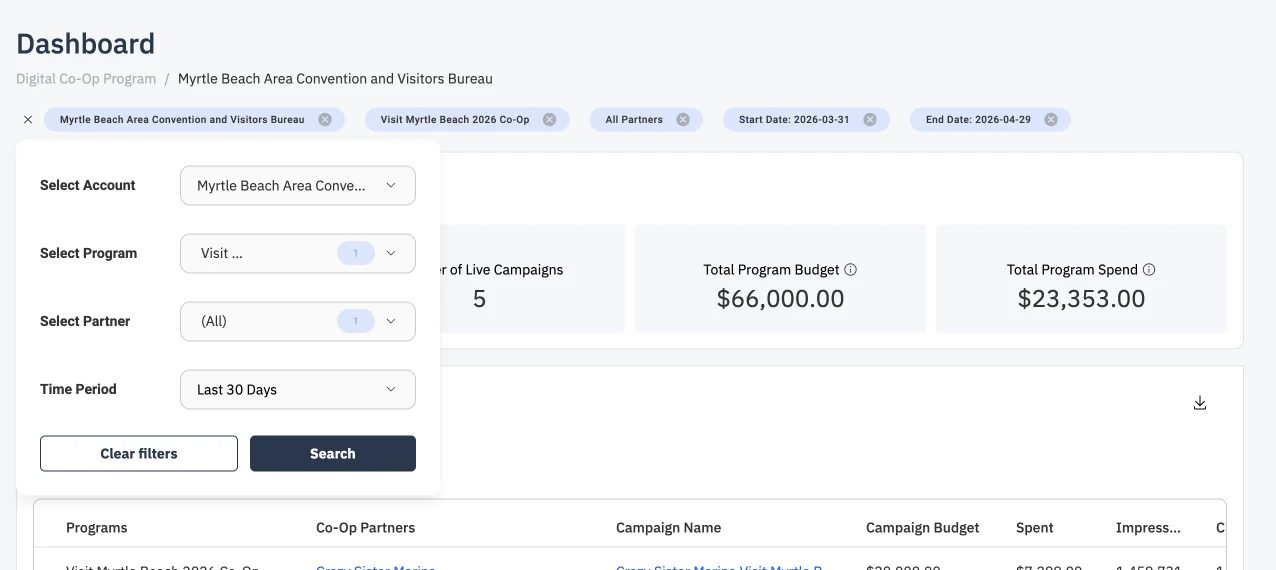Open the Select Program dropdown
This screenshot has height=570, width=1276.
pos(298,254)
